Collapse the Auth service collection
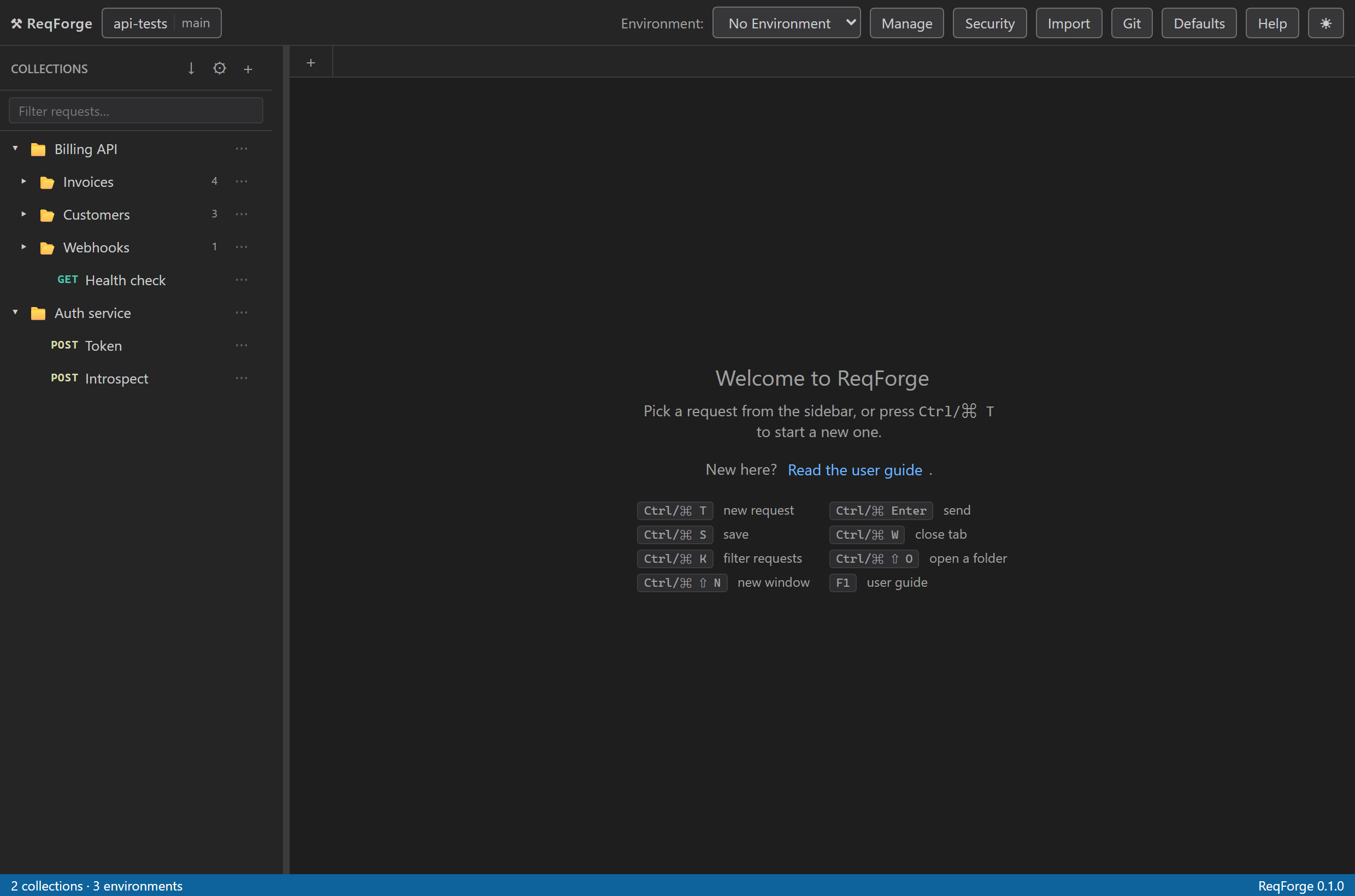 [15, 313]
